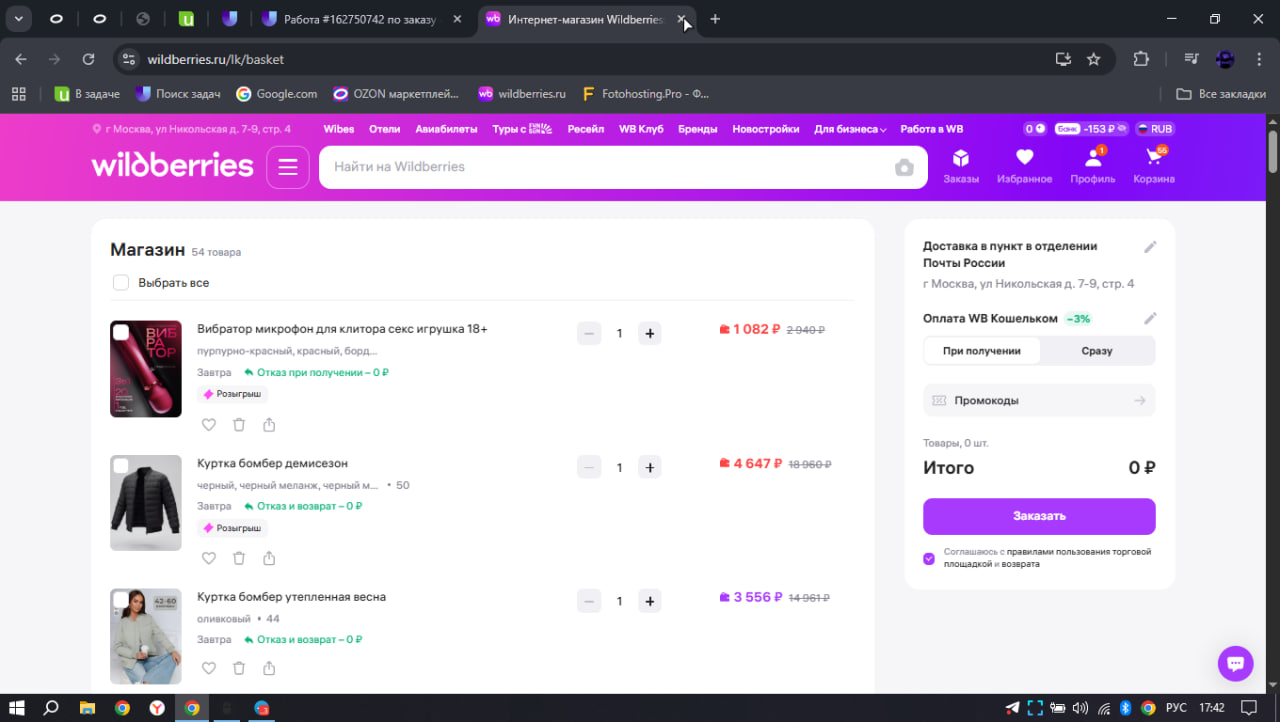Open the RUB currency selector
1280x722 pixels.
[x=1154, y=129]
